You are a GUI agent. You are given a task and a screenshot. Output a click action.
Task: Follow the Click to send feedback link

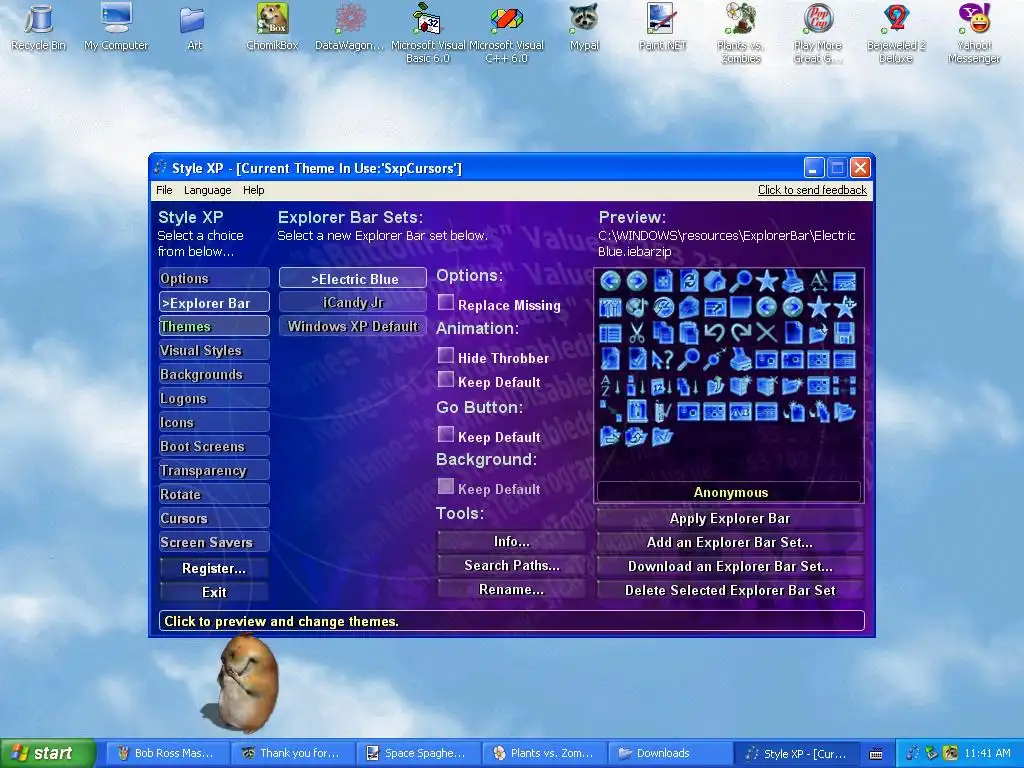tap(812, 190)
